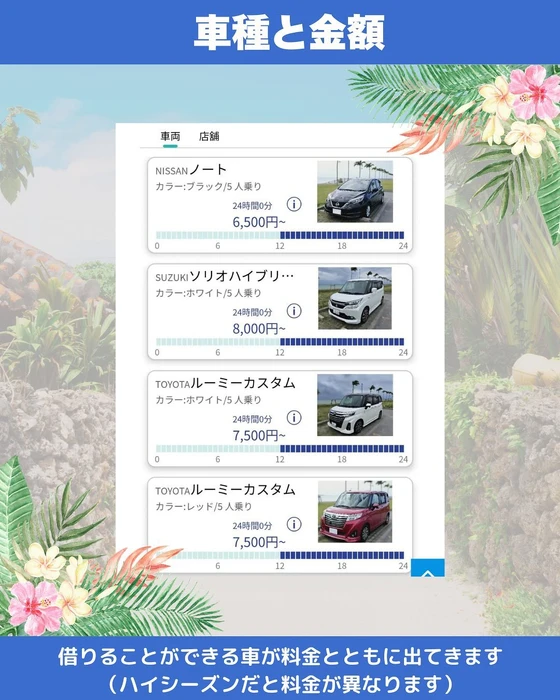Select the NISSAN ノート car title
This screenshot has height=700, width=560.
[x=191, y=170]
